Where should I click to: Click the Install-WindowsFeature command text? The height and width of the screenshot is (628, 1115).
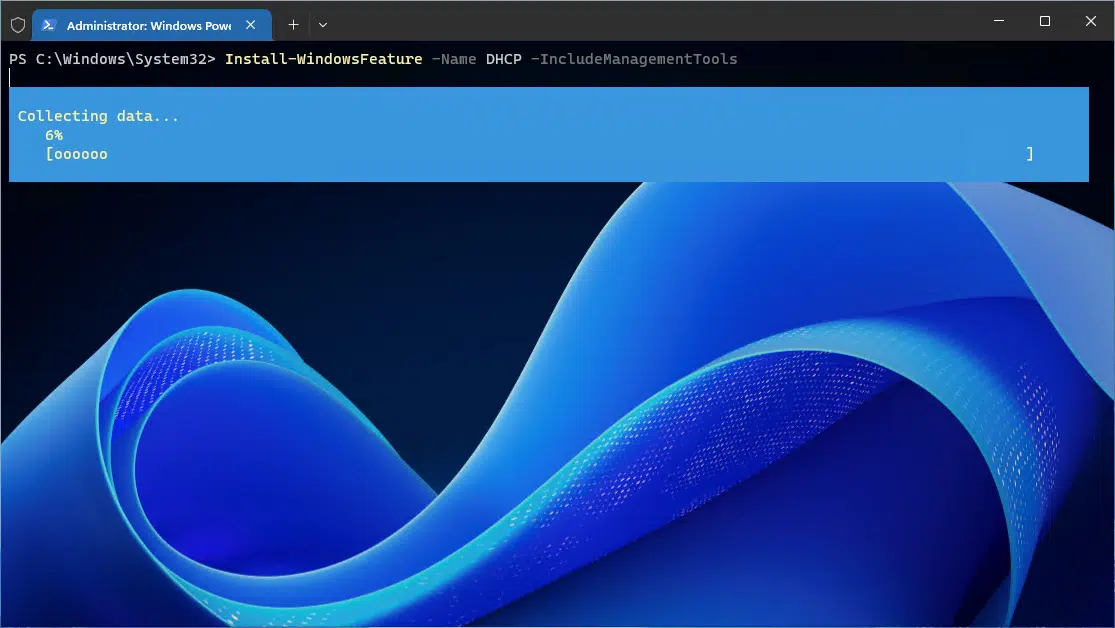323,58
